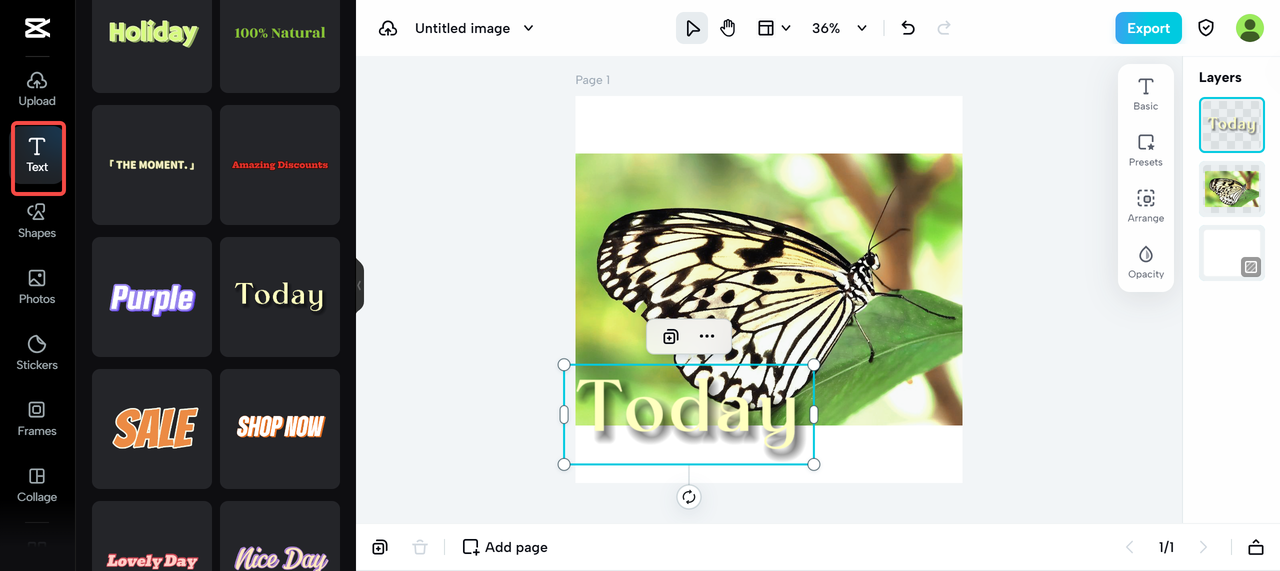Open the Arrange options
Screen dimensions: 1280x571
coord(1146,205)
